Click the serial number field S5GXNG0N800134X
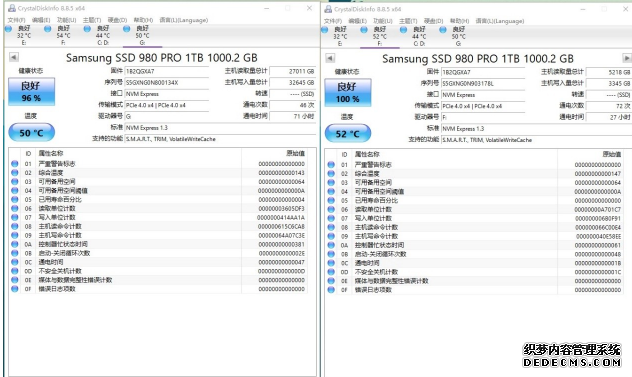The height and width of the screenshot is (377, 632). pyautogui.click(x=166, y=83)
